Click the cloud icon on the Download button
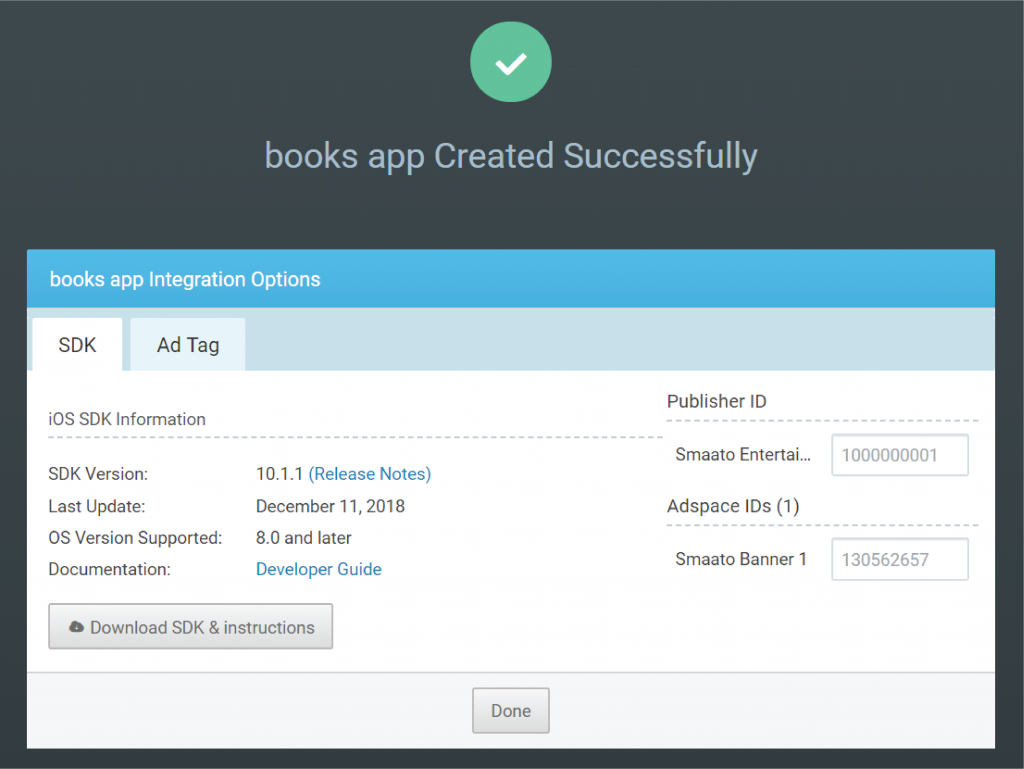This screenshot has width=1024, height=769. tap(76, 627)
